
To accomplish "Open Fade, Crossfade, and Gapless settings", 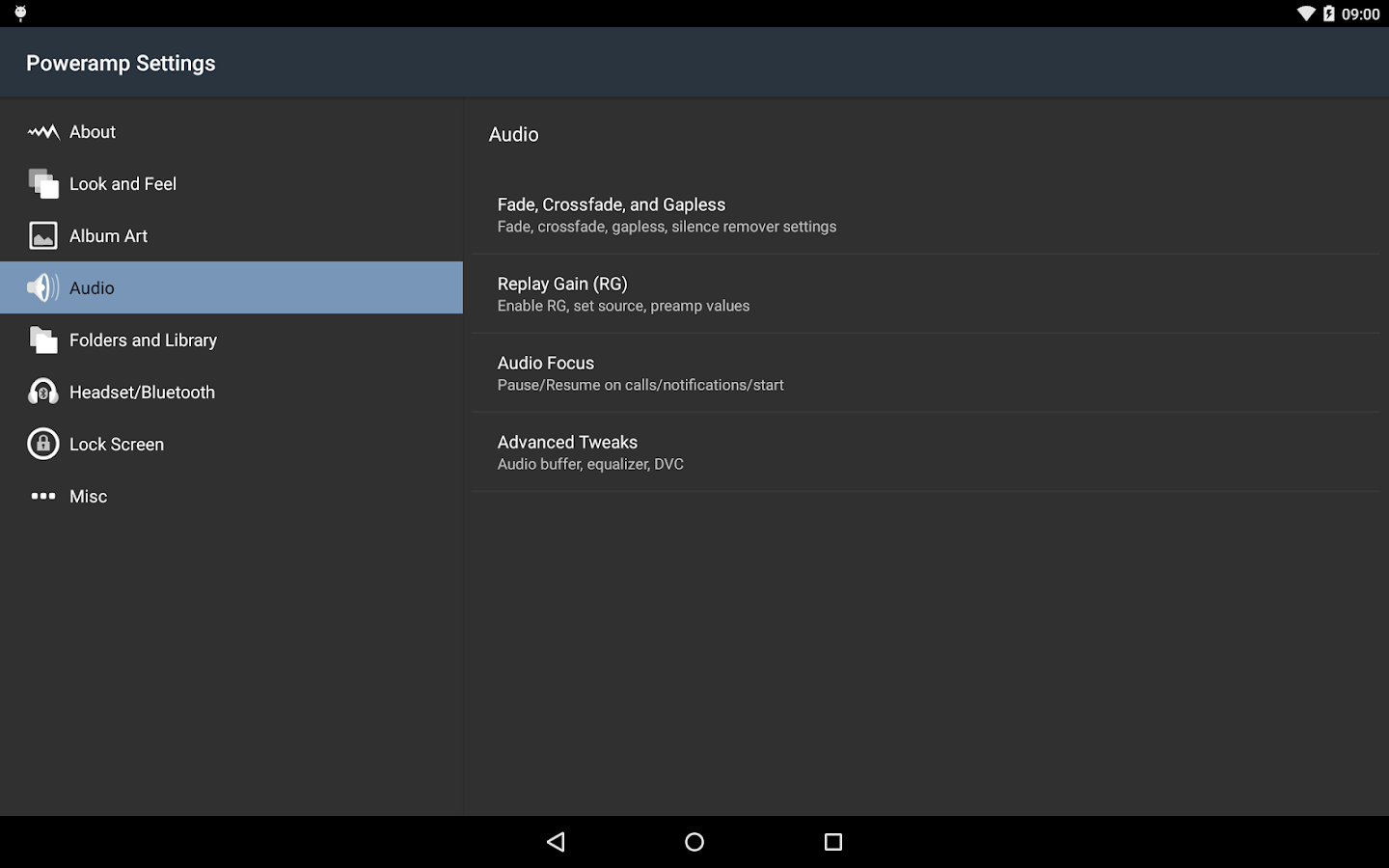I will coord(926,215).
